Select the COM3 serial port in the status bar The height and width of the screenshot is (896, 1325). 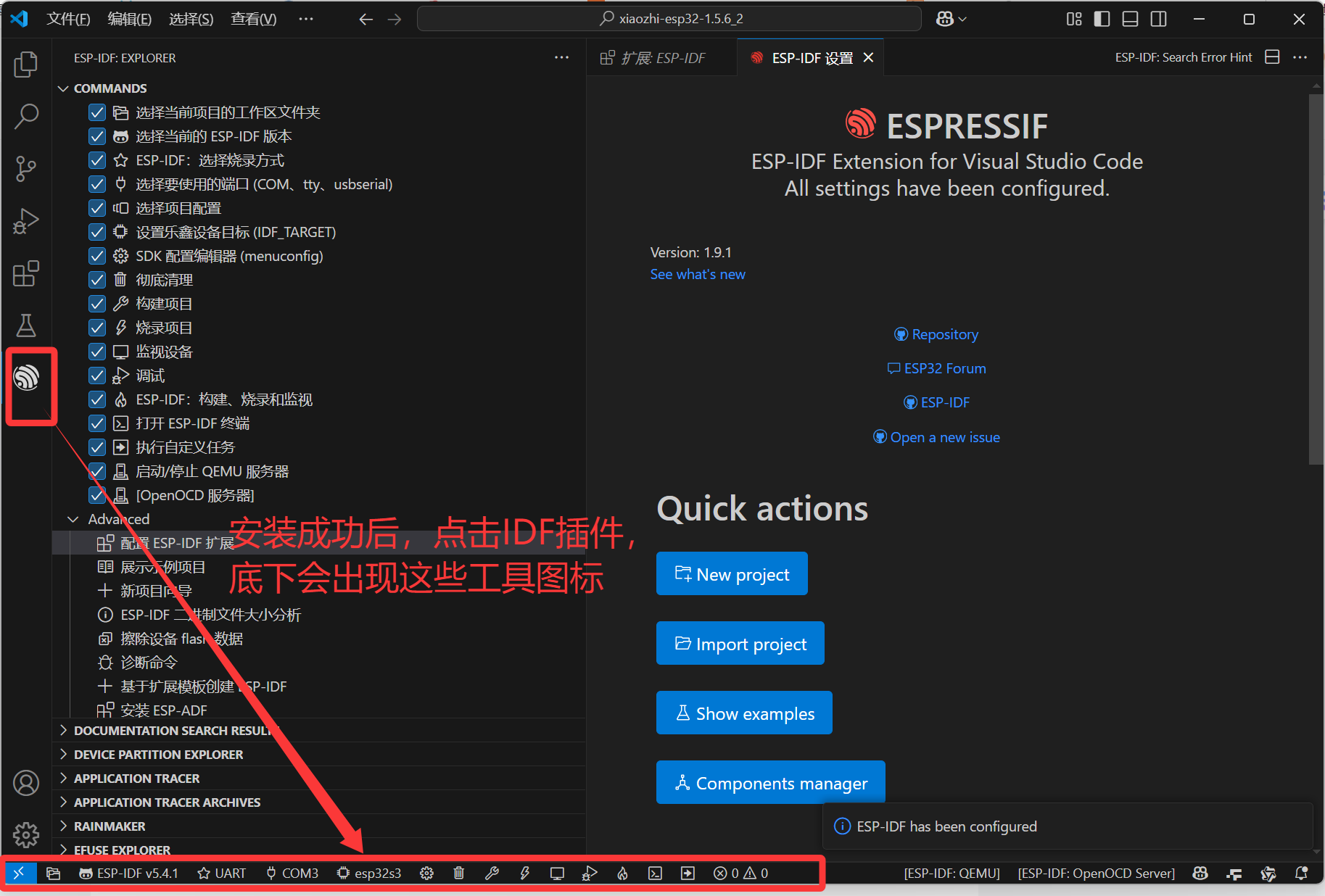292,873
